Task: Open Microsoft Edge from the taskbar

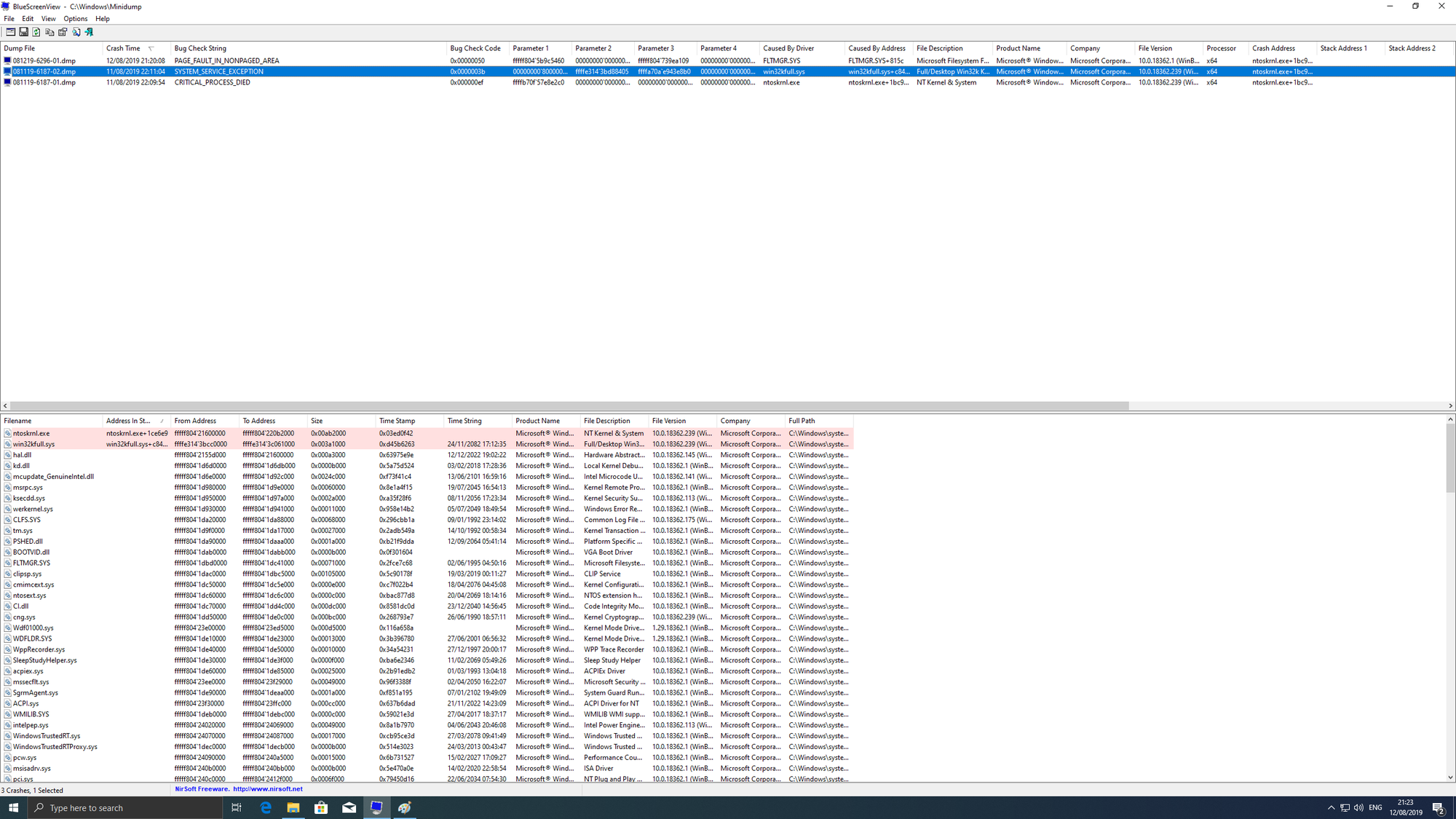Action: [266, 807]
